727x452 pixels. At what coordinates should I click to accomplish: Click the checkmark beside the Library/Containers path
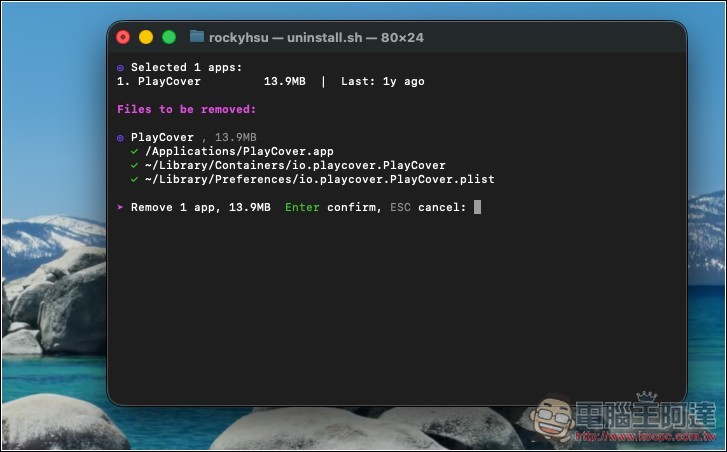point(134,166)
